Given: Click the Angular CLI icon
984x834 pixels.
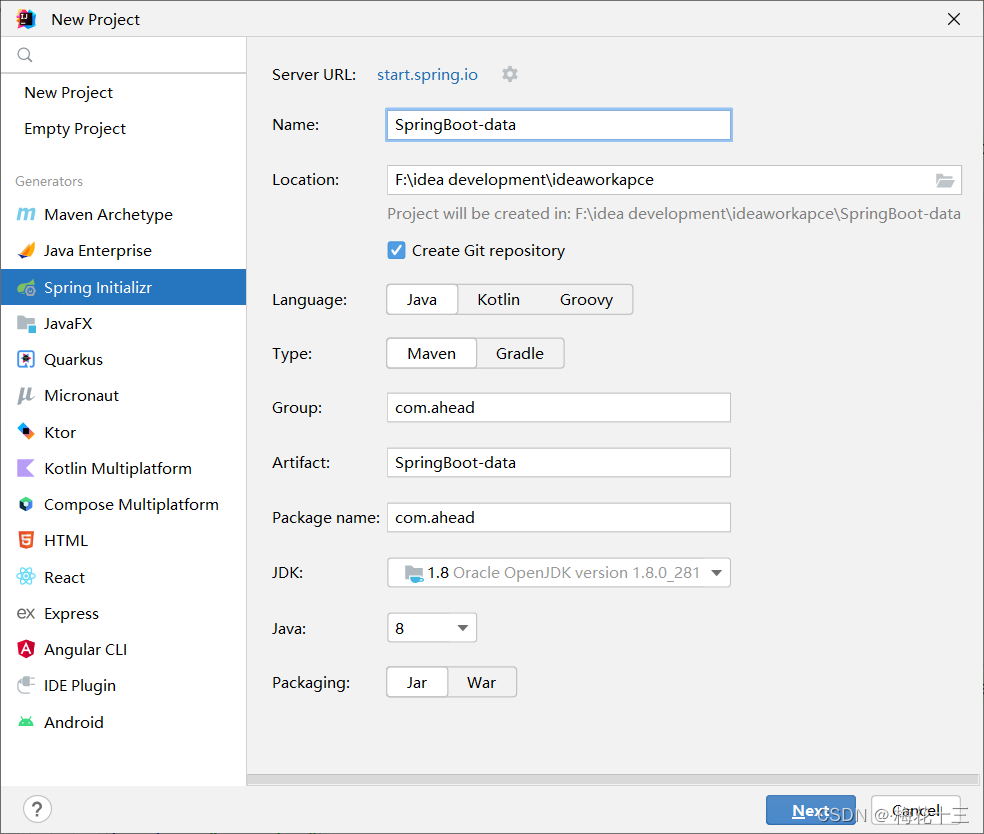Looking at the screenshot, I should pos(26,649).
